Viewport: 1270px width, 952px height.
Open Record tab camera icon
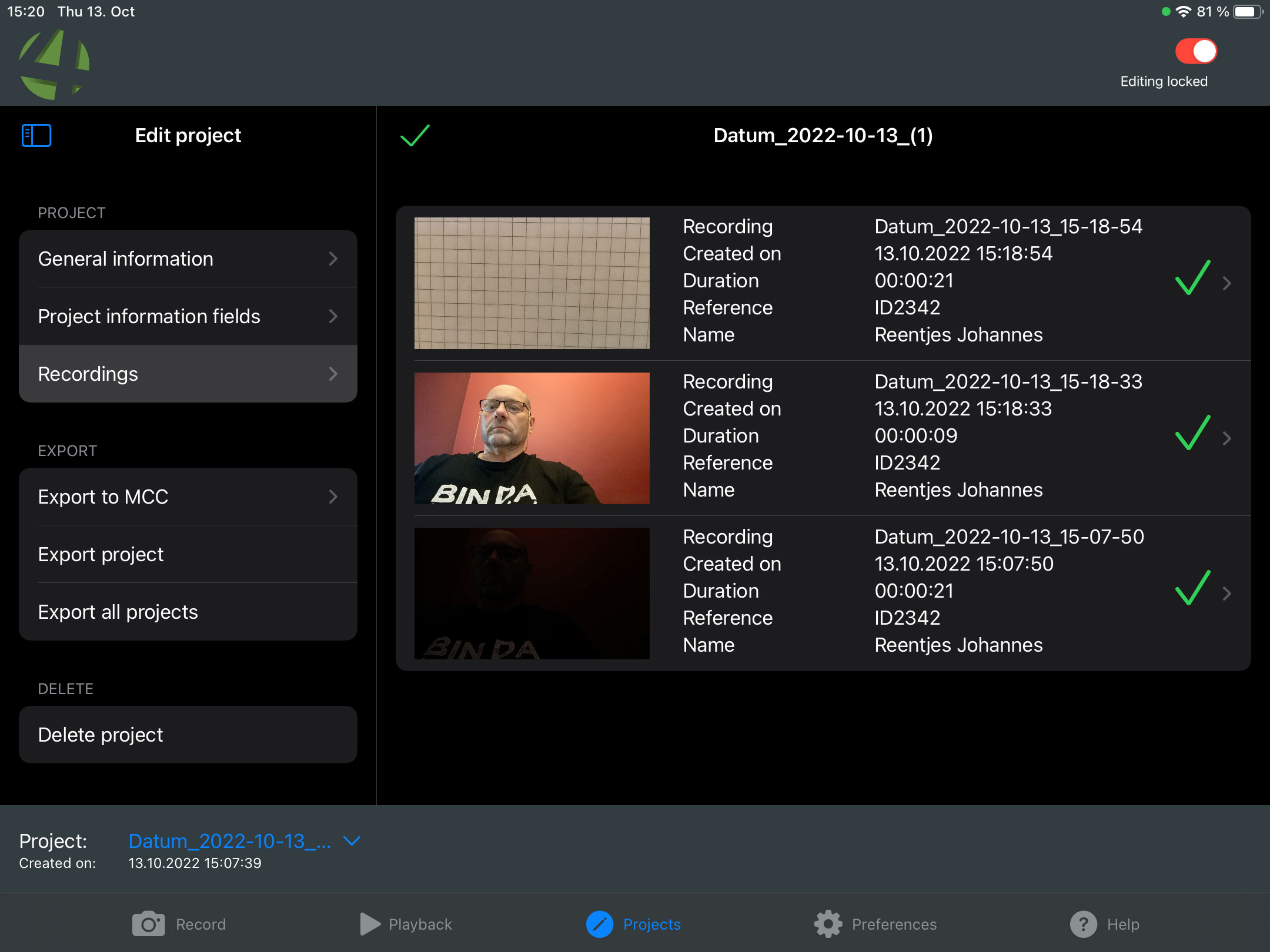click(x=148, y=924)
